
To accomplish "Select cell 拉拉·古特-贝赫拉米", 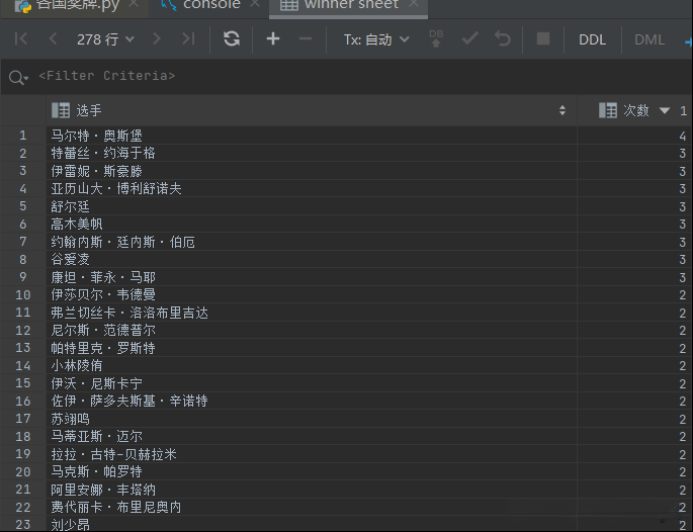I will click(x=312, y=454).
